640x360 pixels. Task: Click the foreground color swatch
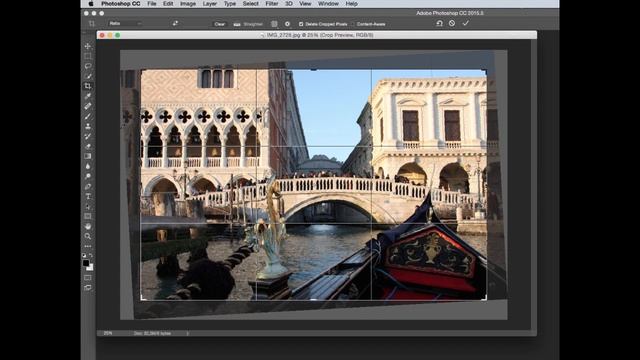[x=86, y=263]
